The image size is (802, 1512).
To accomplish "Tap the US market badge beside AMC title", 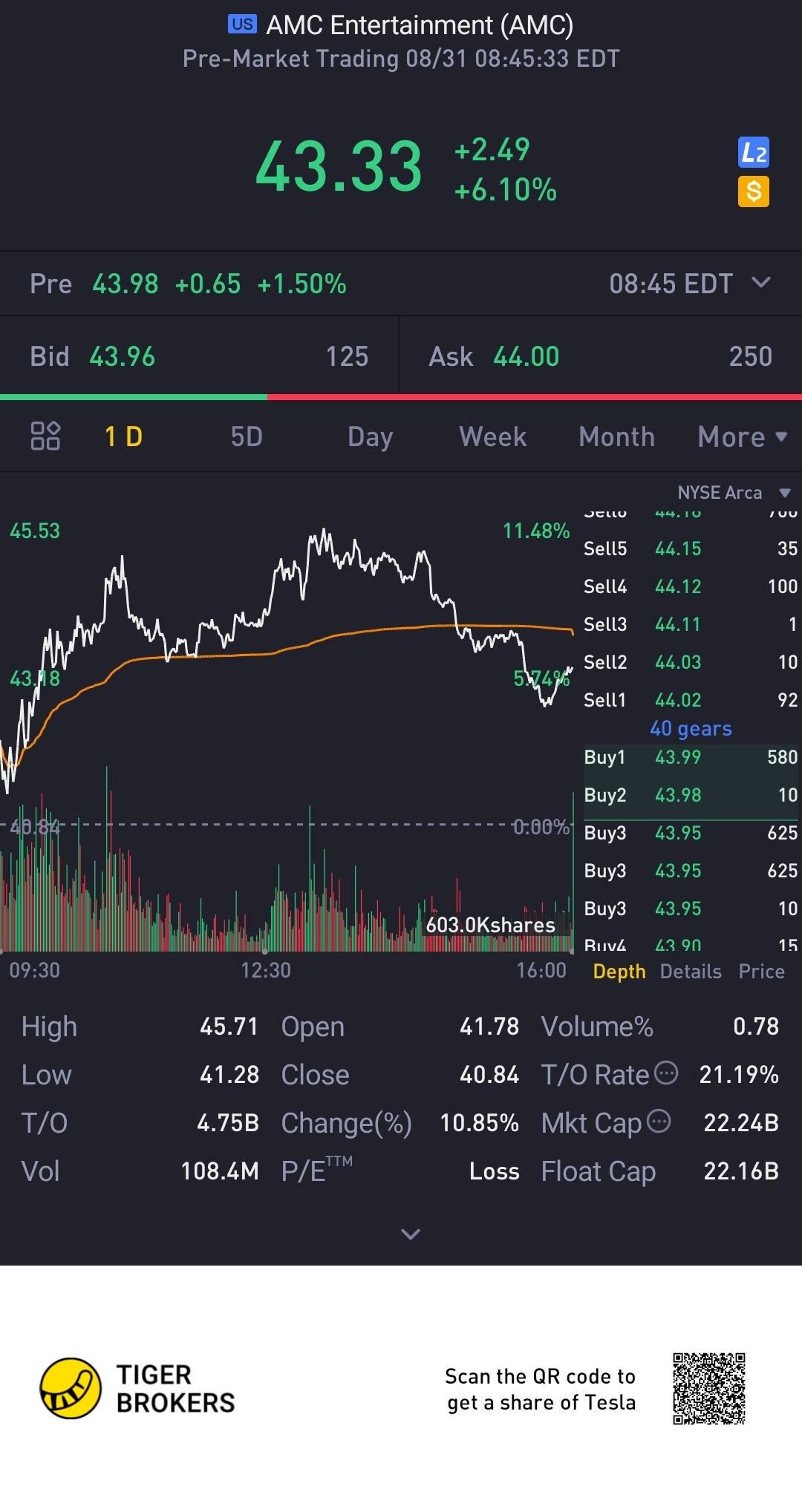I will coord(242,24).
